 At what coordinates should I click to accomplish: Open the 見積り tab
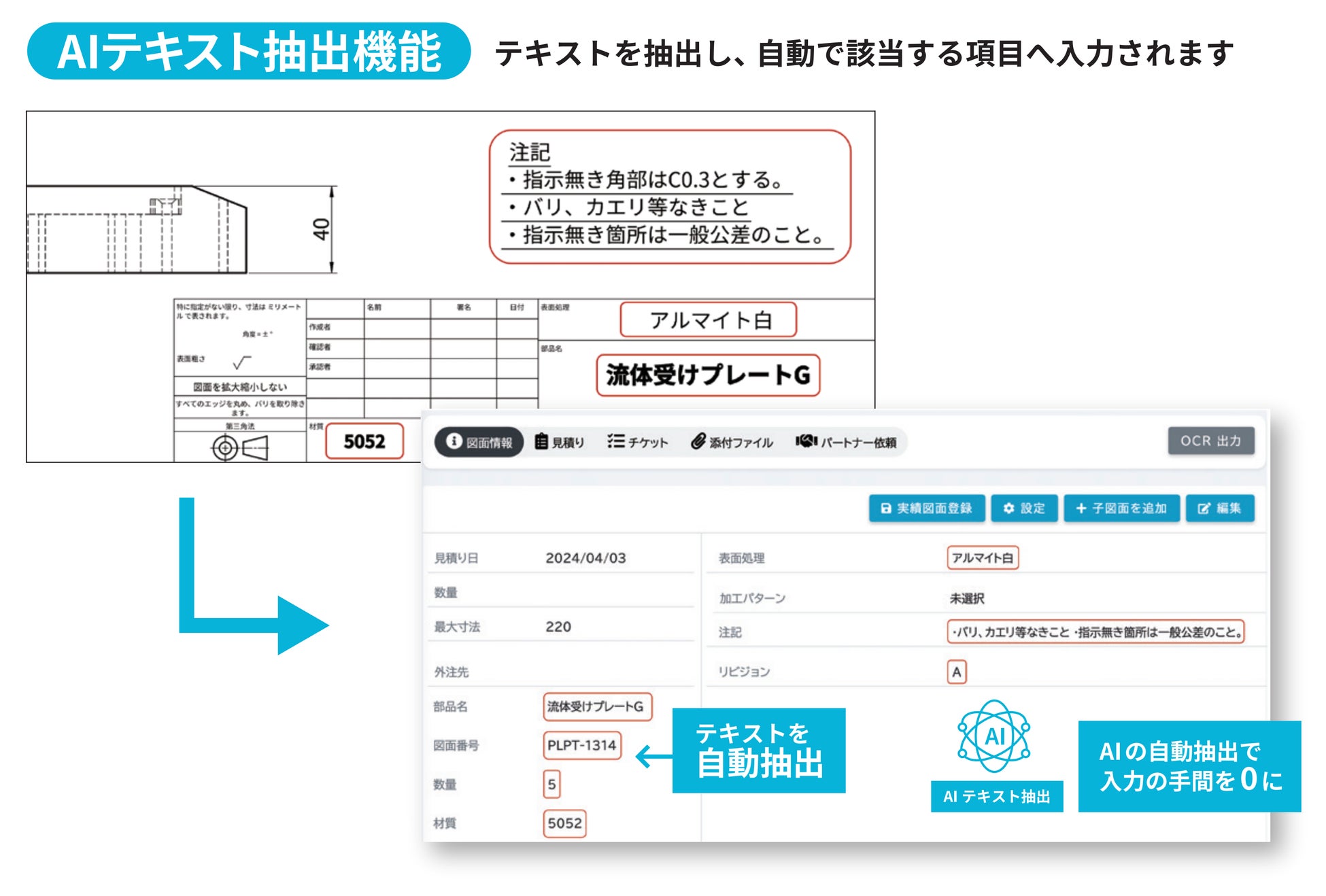(560, 443)
